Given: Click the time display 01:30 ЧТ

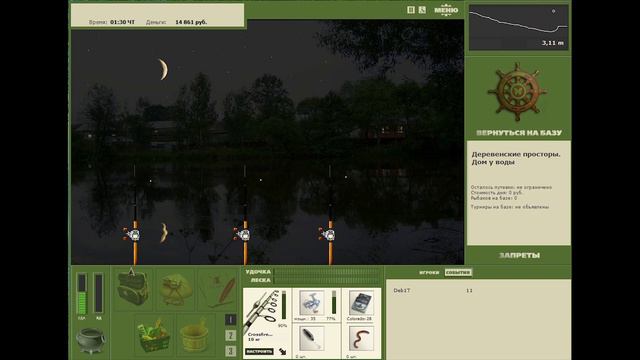Looking at the screenshot, I should (x=122, y=22).
